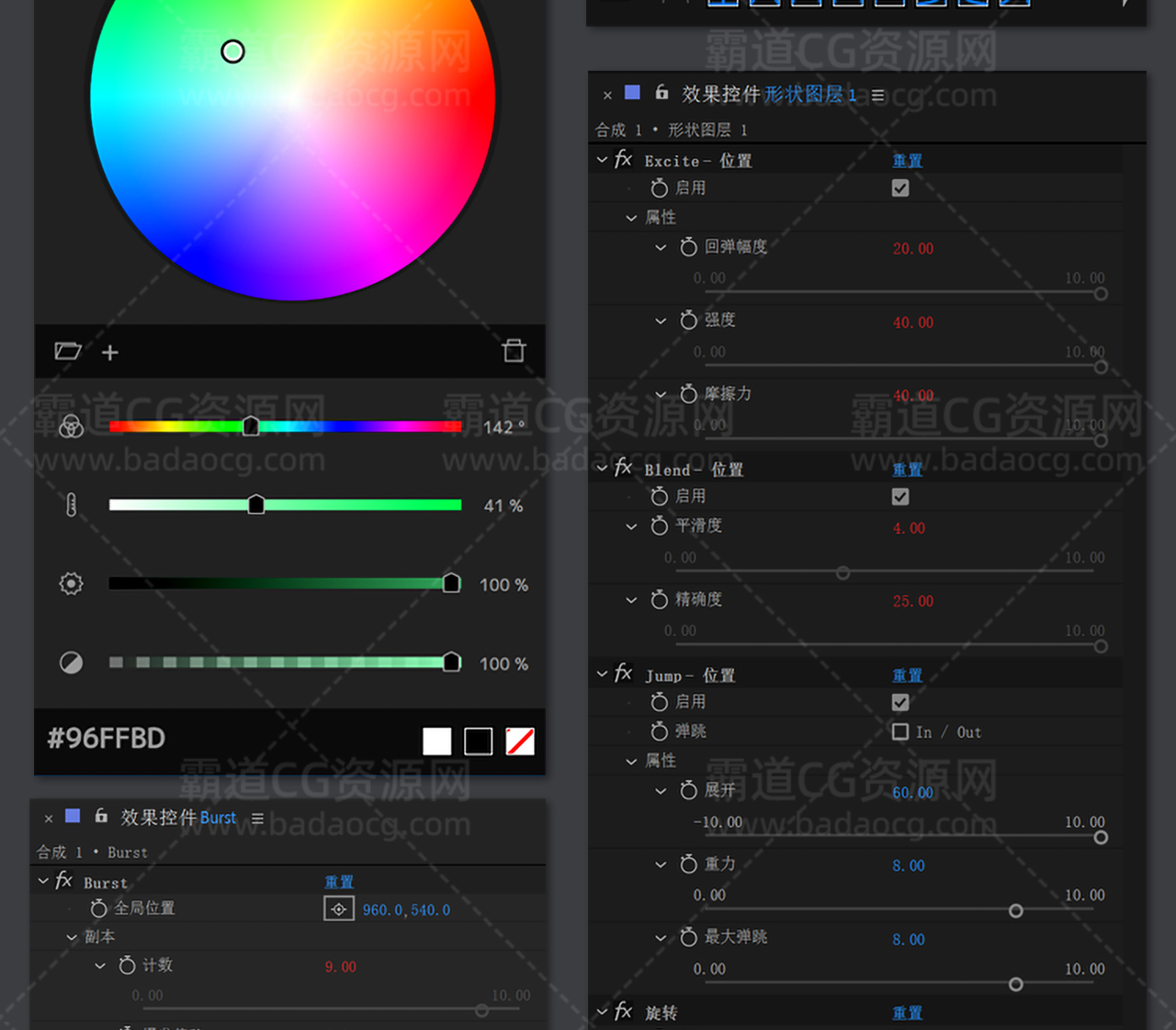Select the white color swatch

tap(436, 741)
